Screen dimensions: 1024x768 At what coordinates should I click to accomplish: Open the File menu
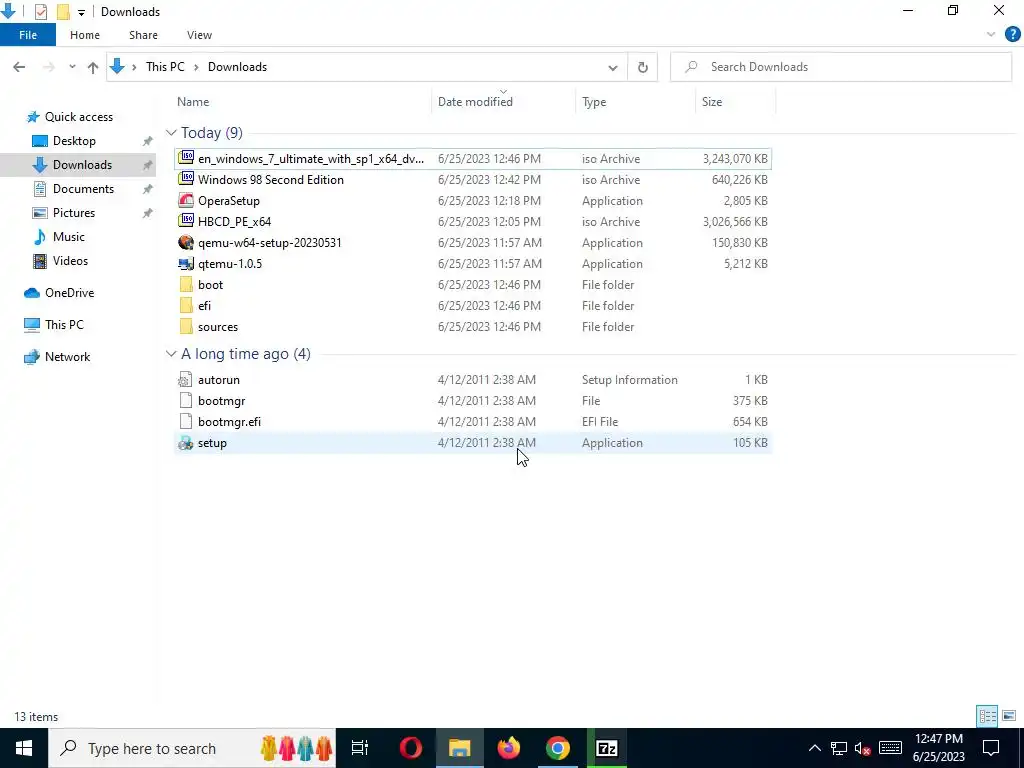(x=28, y=35)
